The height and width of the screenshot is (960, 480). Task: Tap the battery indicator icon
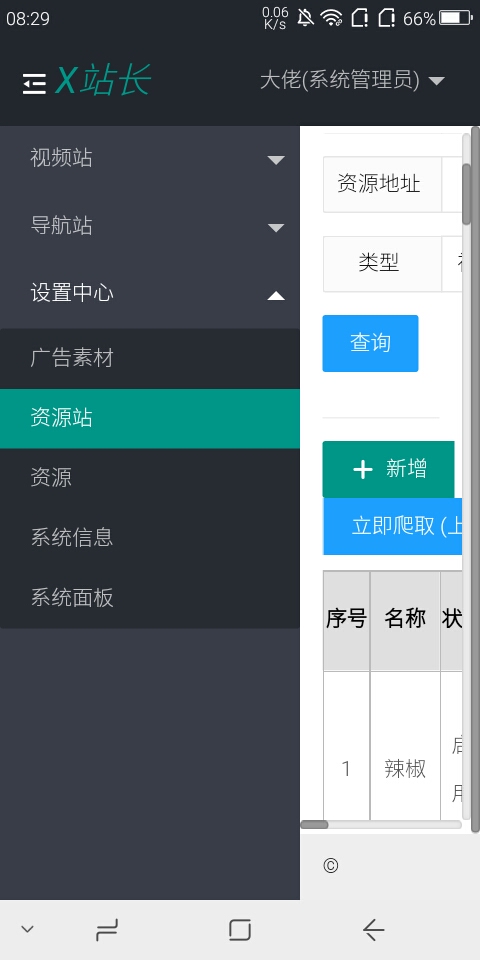tap(456, 18)
